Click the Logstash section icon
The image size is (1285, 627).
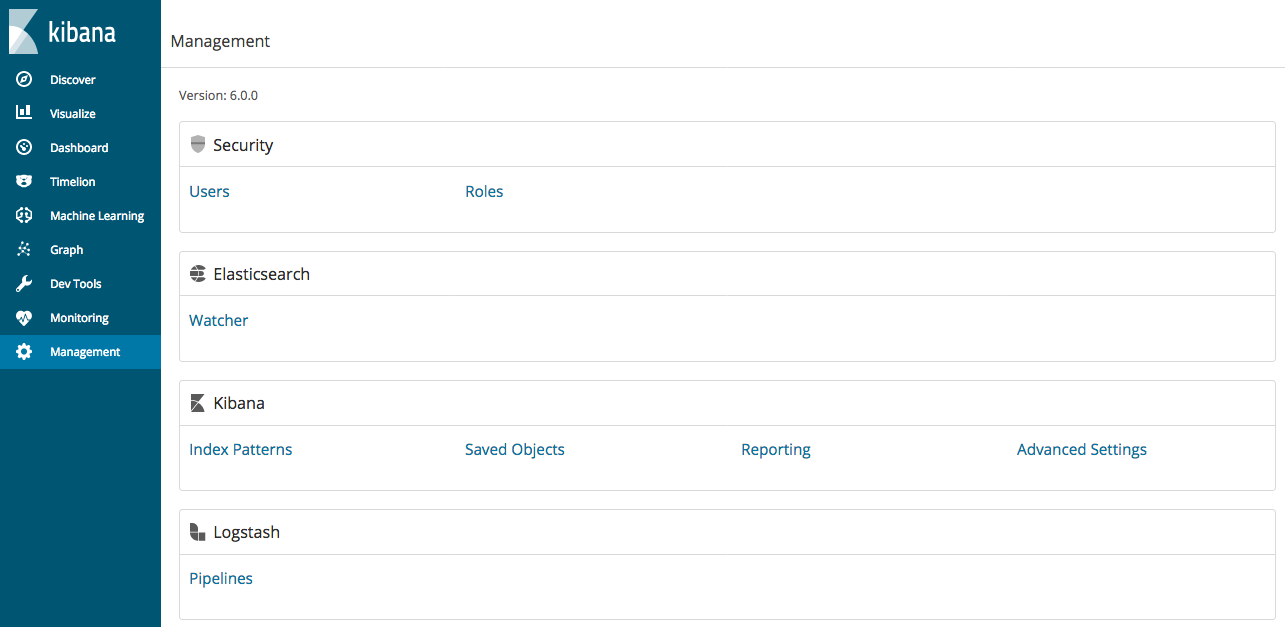pos(197,531)
